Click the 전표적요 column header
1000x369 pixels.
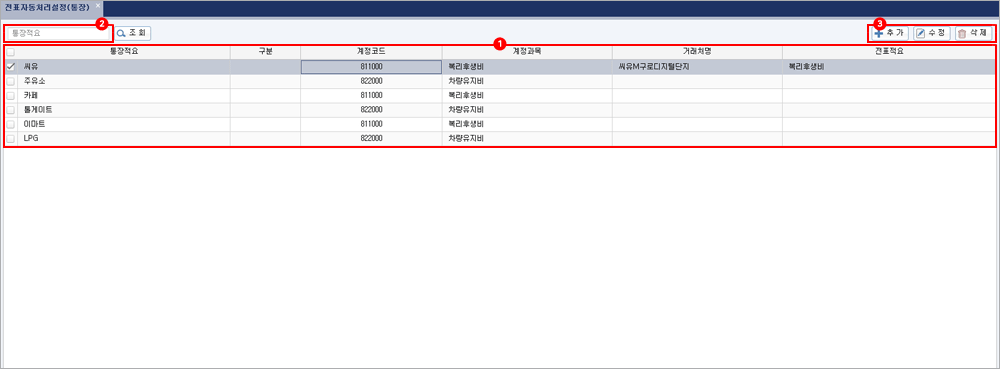(x=888, y=52)
